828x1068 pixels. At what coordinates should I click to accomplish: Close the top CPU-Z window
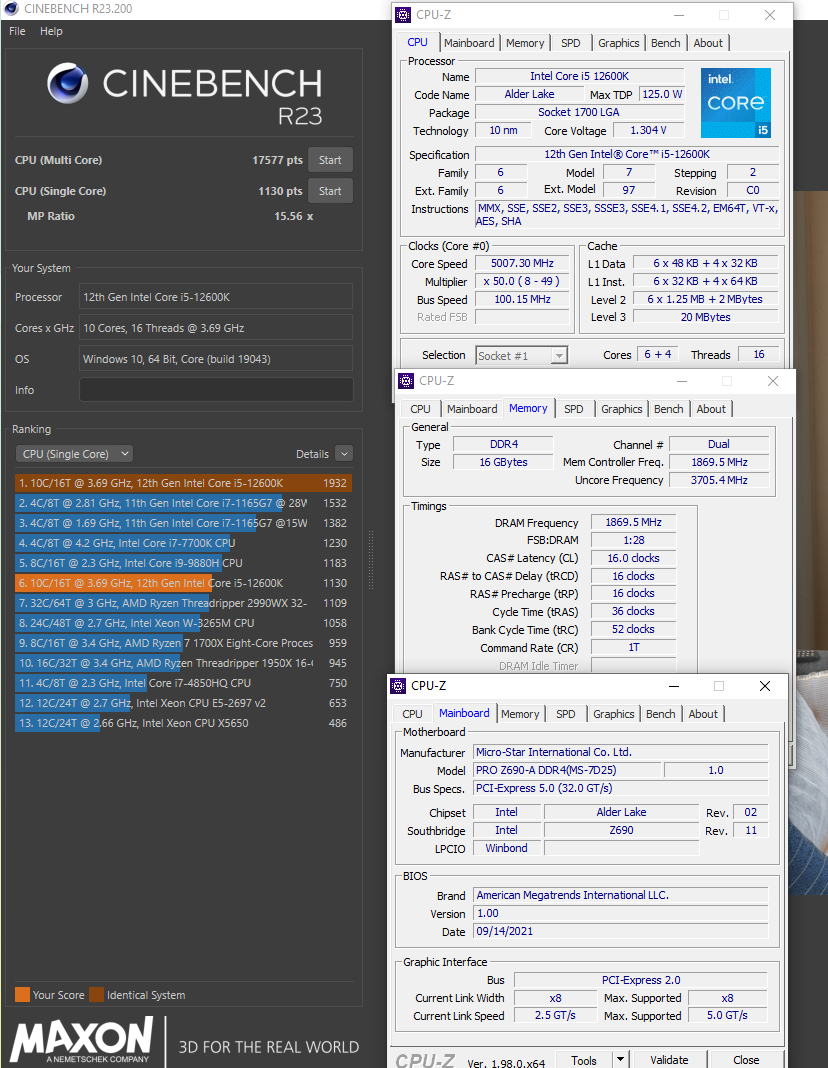(x=770, y=15)
